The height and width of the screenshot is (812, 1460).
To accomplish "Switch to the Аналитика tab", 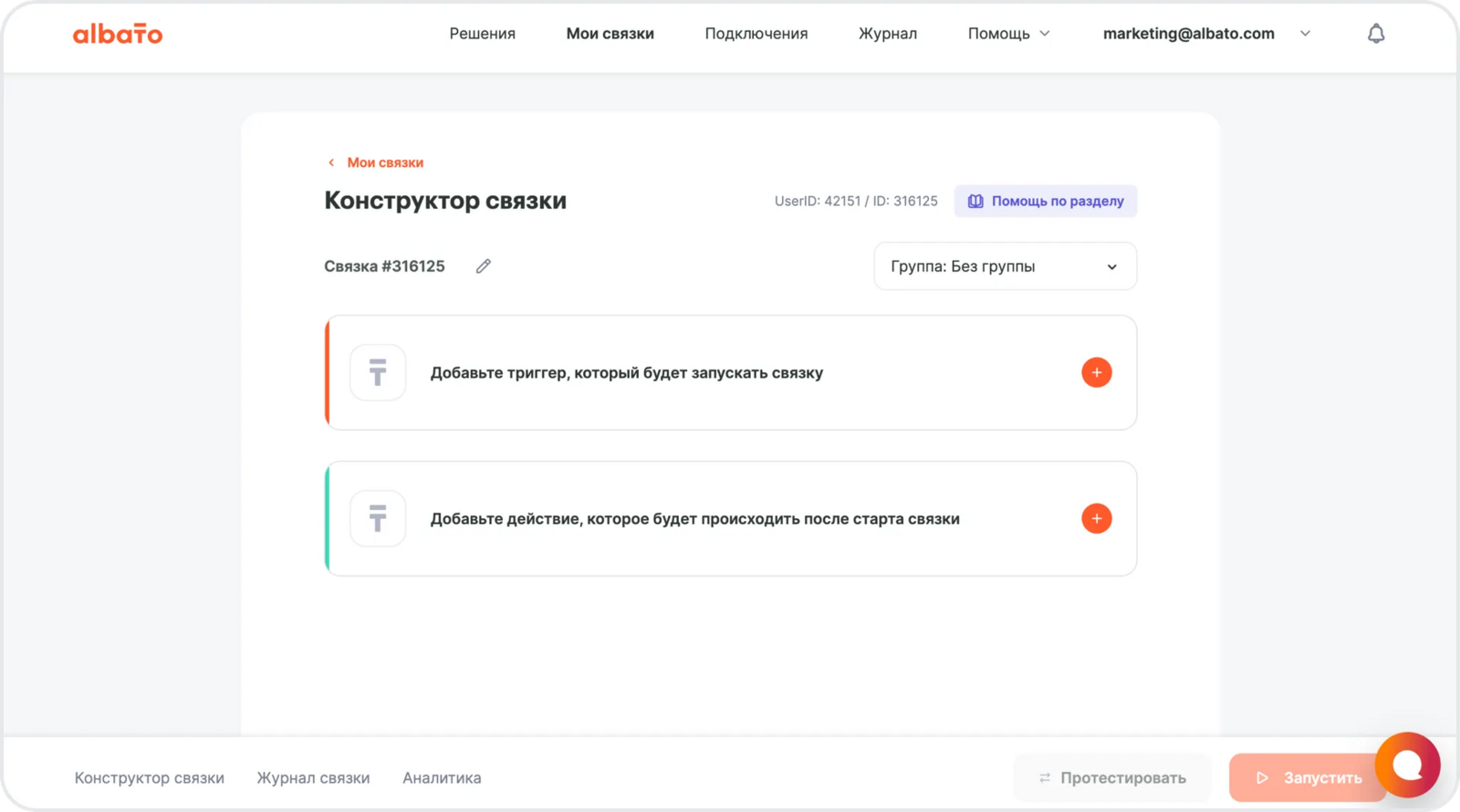I will click(442, 778).
